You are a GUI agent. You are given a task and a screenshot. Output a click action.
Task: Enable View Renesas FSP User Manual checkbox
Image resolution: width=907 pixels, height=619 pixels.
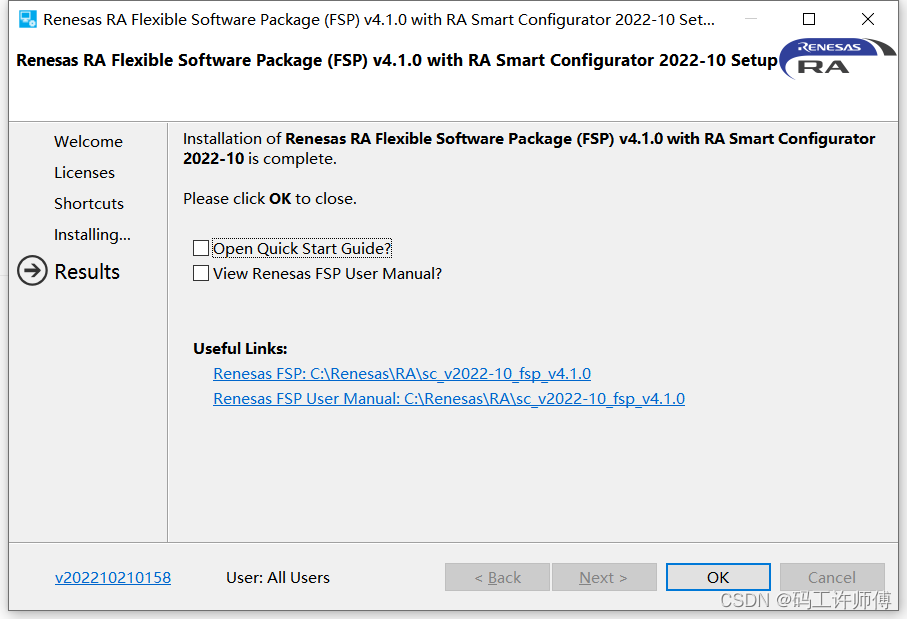pos(201,273)
